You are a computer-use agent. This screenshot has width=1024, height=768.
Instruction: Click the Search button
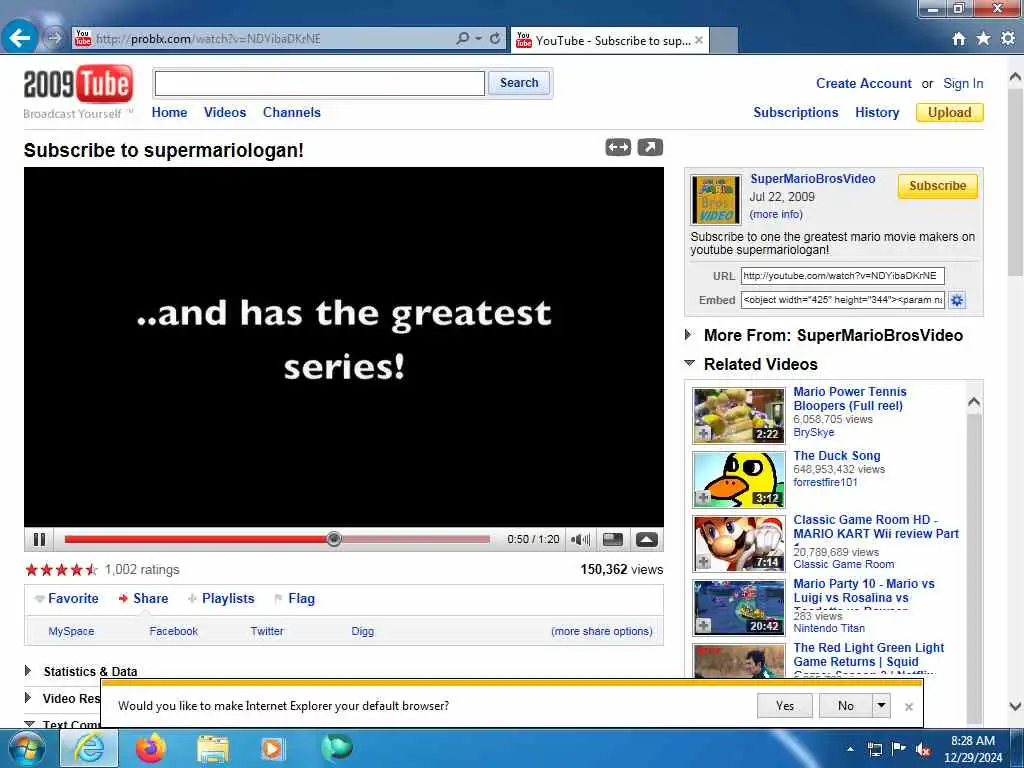click(x=519, y=83)
